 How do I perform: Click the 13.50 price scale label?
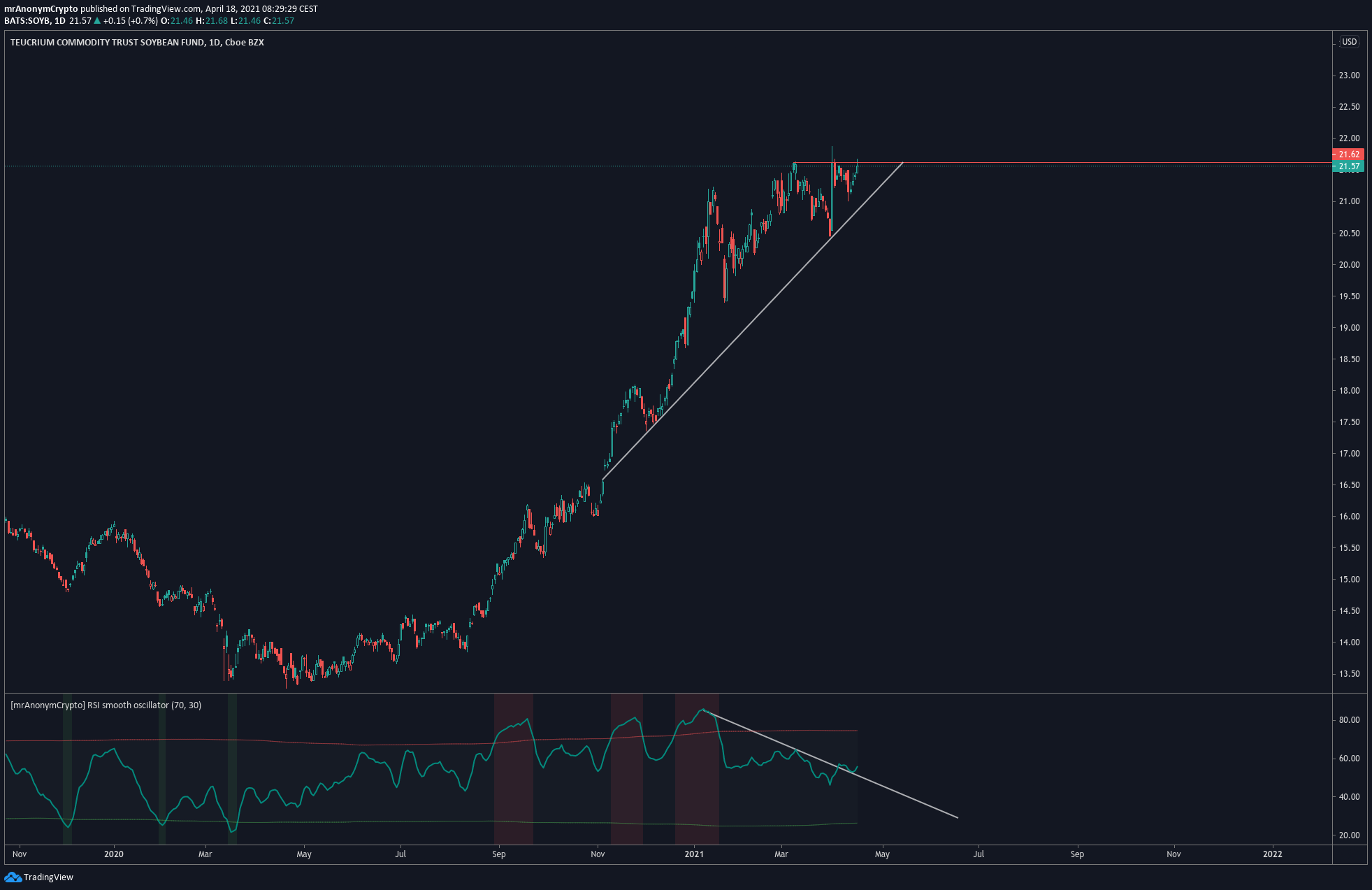coord(1349,674)
